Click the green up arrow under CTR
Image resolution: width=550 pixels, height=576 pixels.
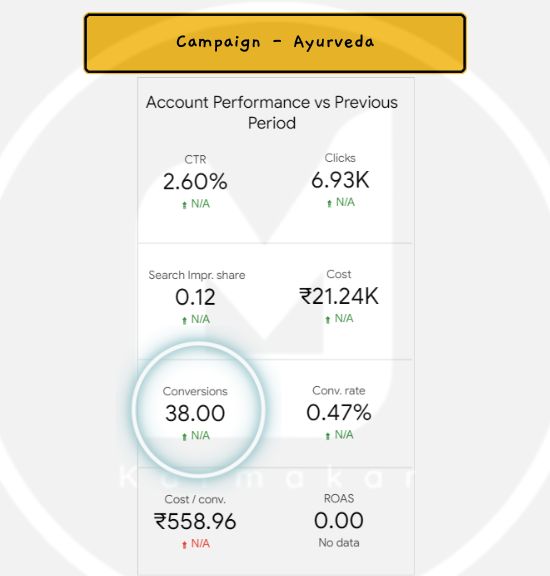point(184,205)
